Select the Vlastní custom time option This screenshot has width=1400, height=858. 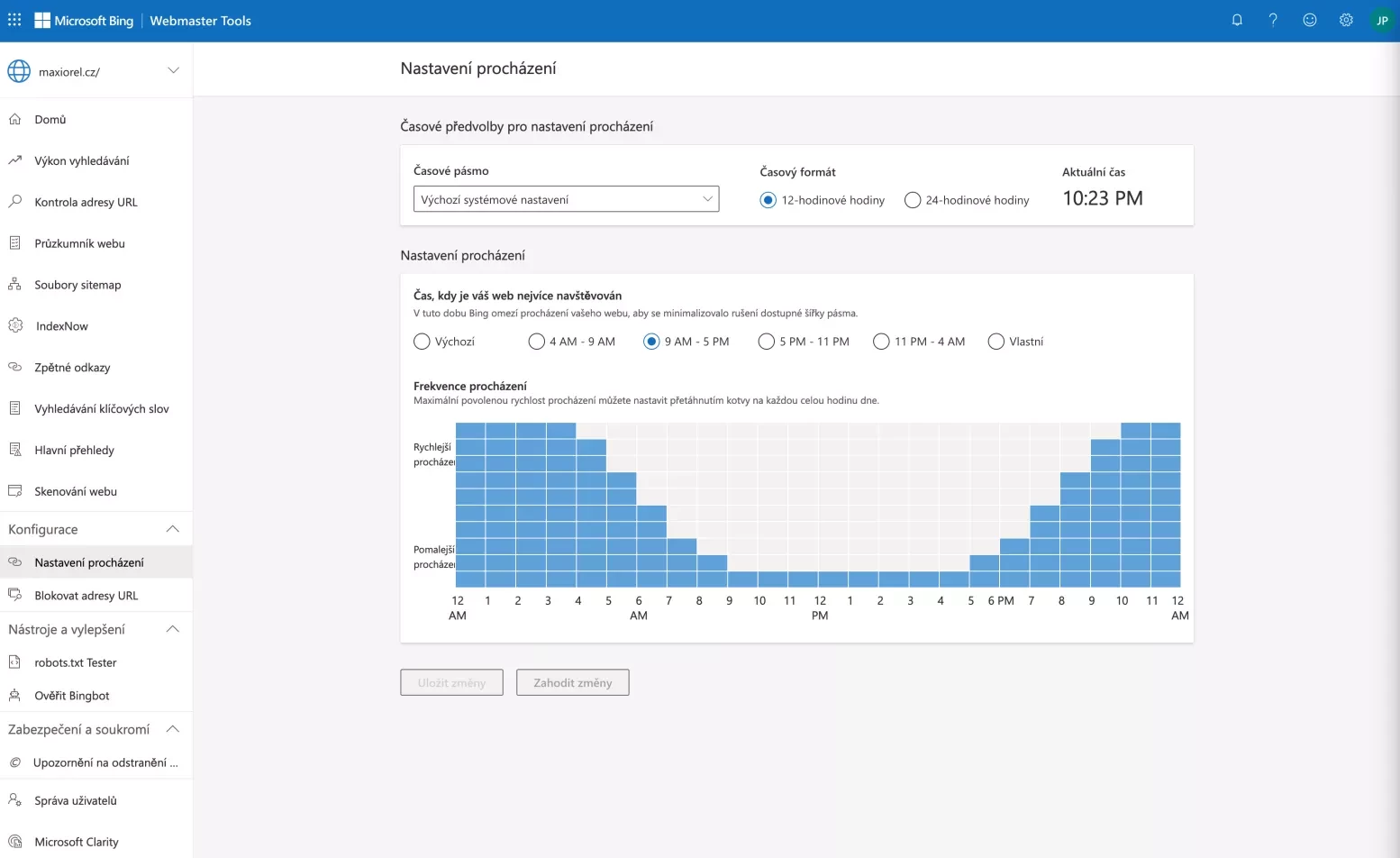point(996,342)
